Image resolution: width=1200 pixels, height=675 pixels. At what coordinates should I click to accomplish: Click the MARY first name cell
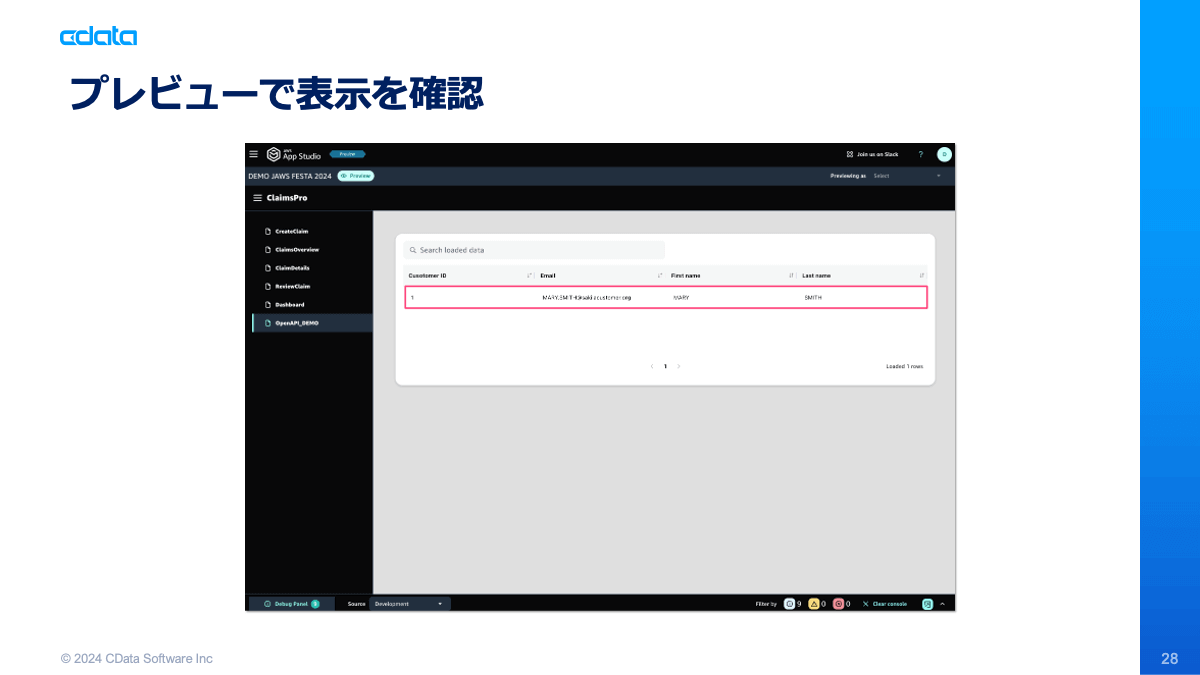[x=681, y=298]
